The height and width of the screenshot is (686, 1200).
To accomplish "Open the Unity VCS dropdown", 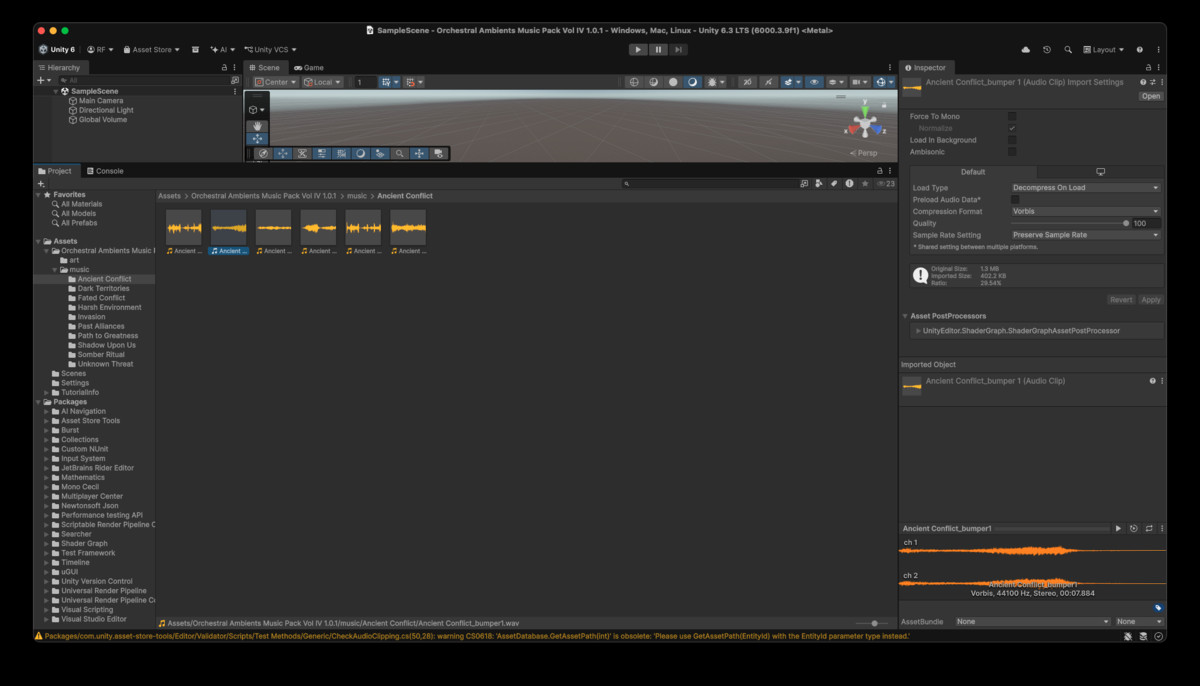I will coord(270,49).
